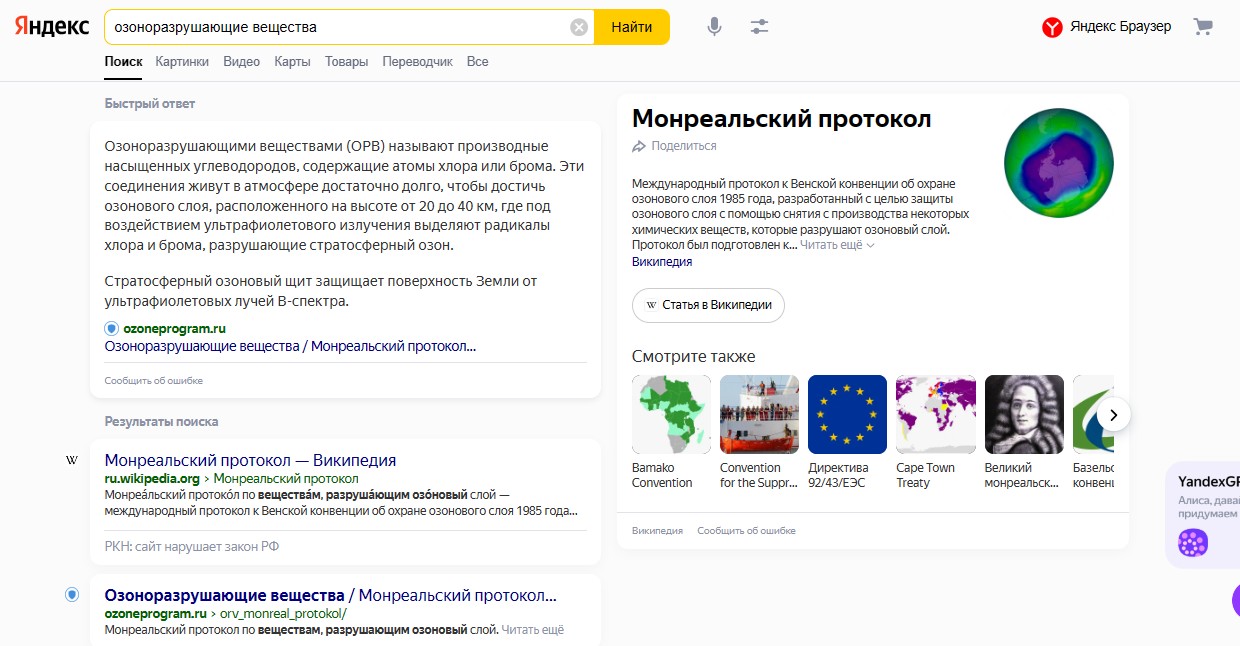Click the Монреальский протокол panel heading

point(782,119)
